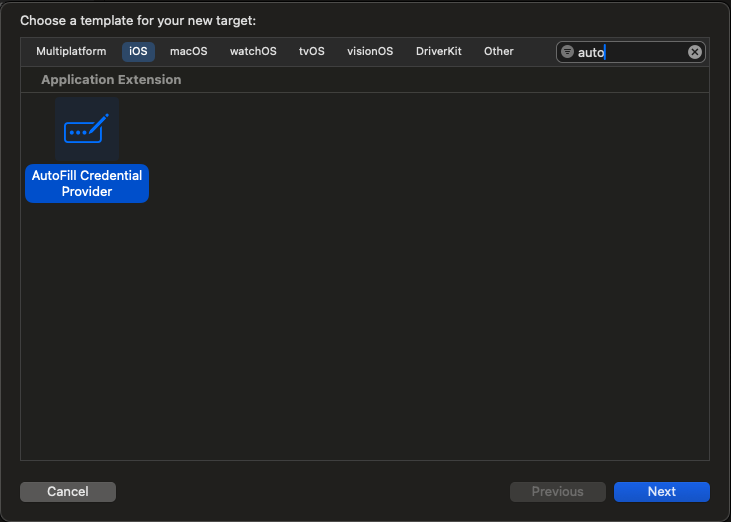This screenshot has height=522, width=731.
Task: Open the filter options icon in search
Action: click(567, 51)
